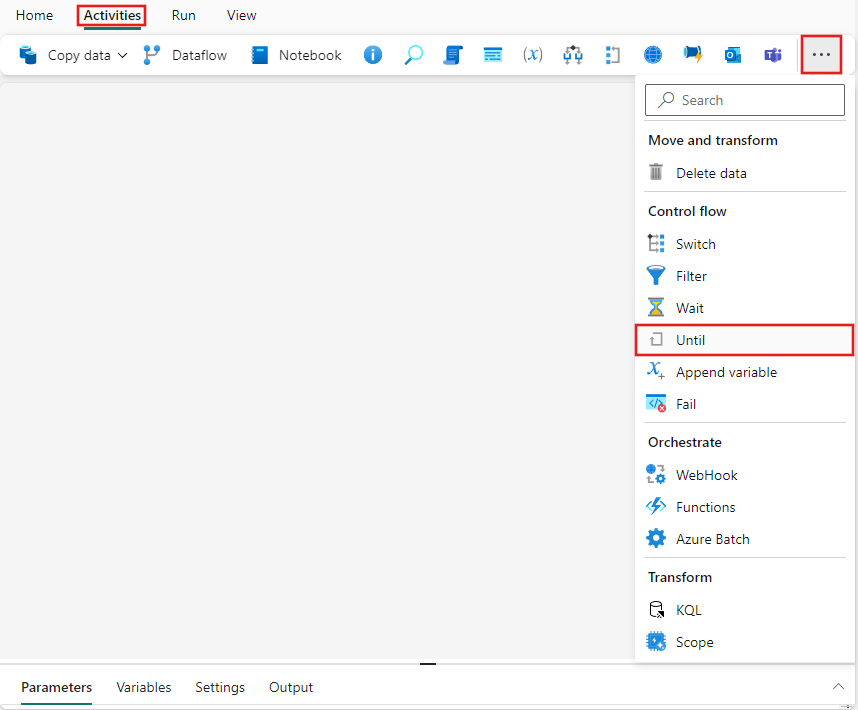Add a Teams activity from toolbar
This screenshot has width=858, height=710.
pos(773,55)
